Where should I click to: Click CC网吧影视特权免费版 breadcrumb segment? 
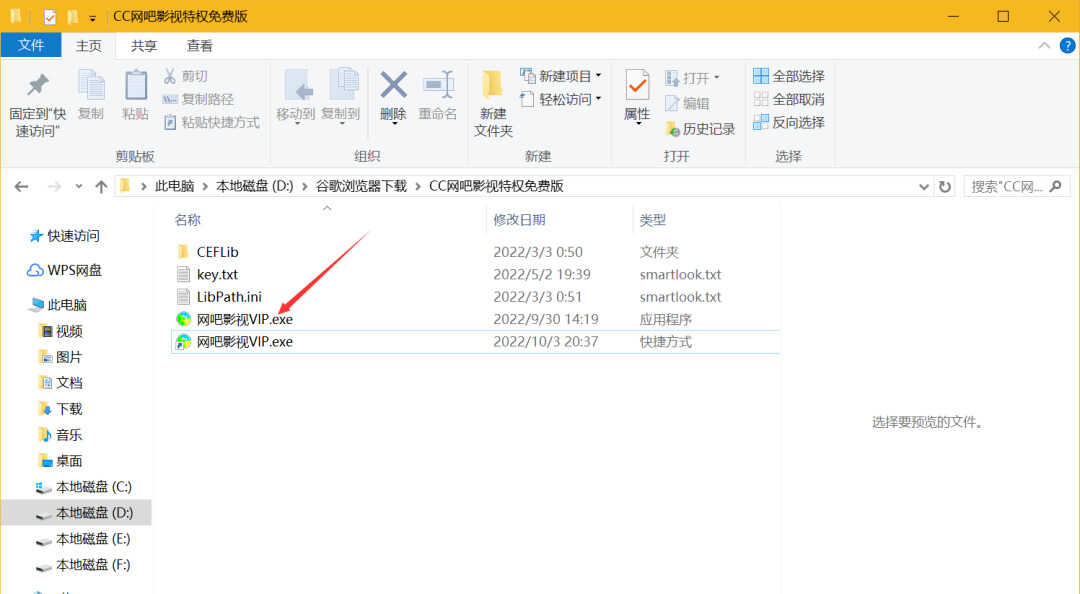coord(496,186)
